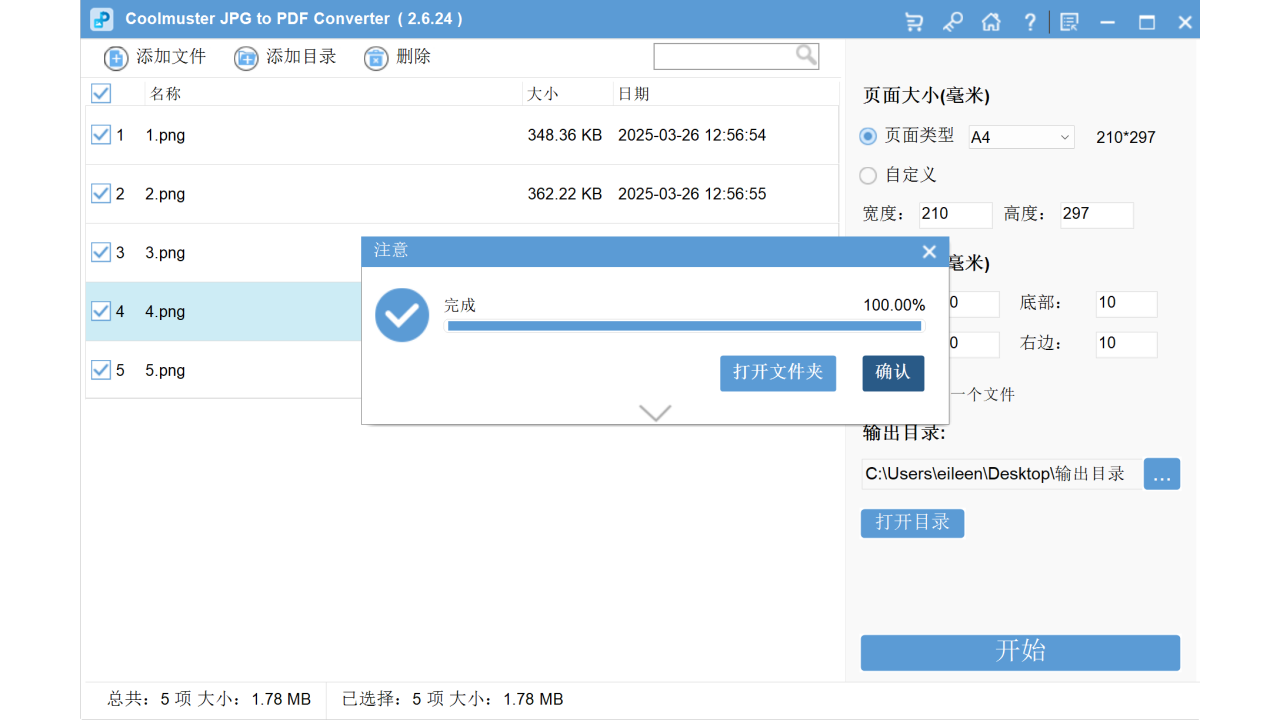Viewport: 1280px width, 720px height.
Task: Click the ... output directory browse button
Action: tap(1161, 473)
